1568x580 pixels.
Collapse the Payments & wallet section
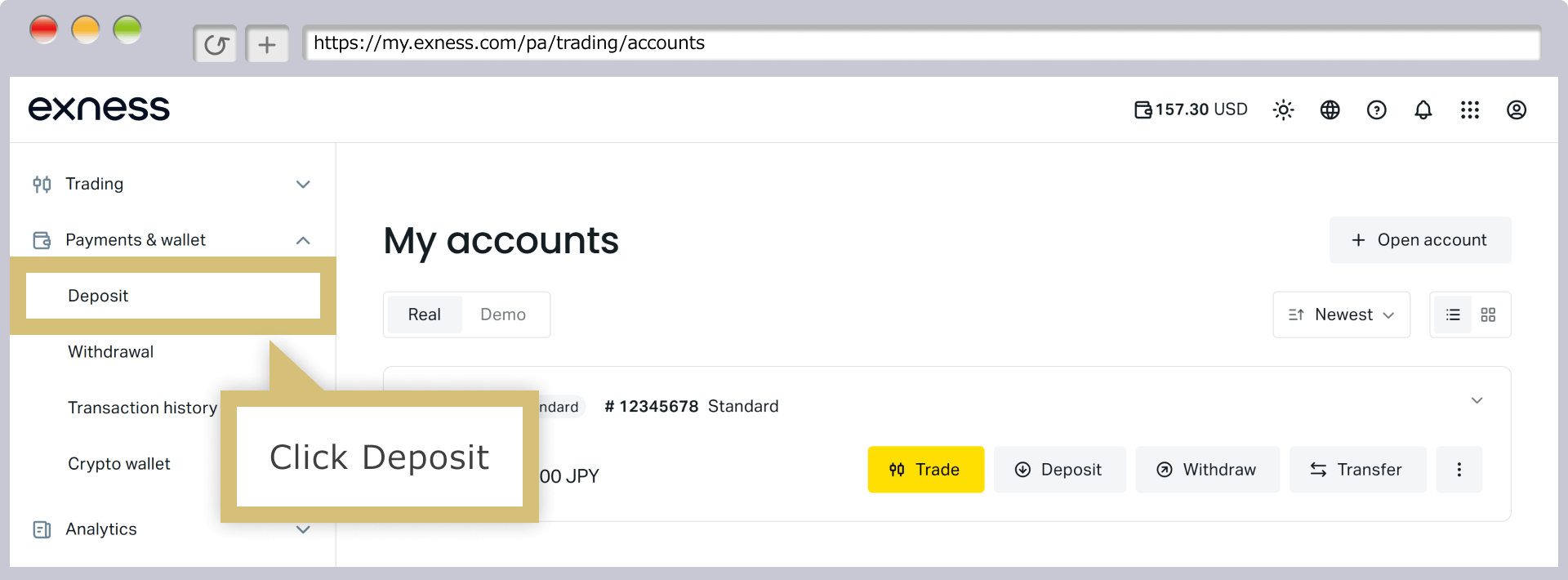(x=303, y=240)
